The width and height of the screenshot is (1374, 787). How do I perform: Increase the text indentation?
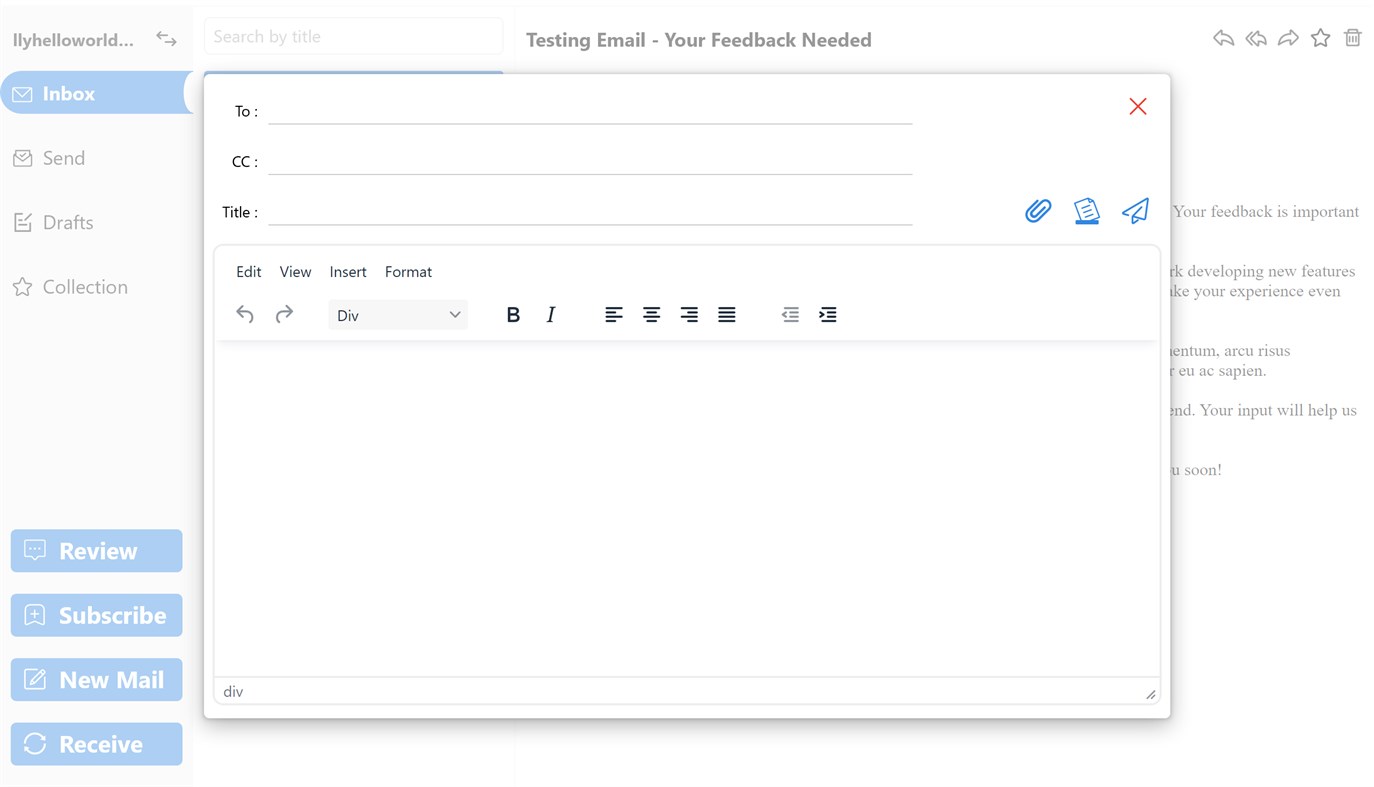tap(827, 314)
